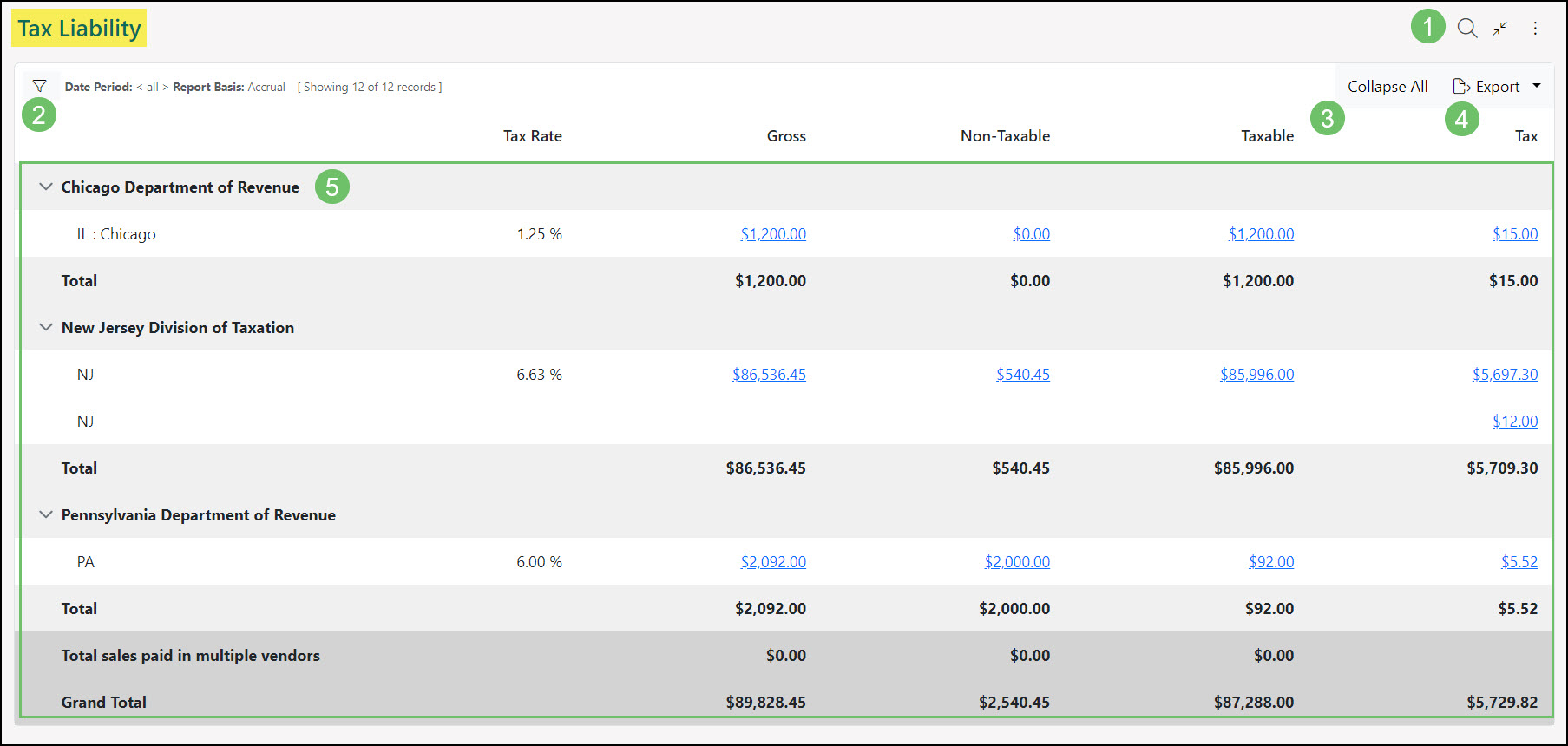Screen dimensions: 1568x746
Task: Open the filter funnel icon
Action: pyautogui.click(x=39, y=86)
